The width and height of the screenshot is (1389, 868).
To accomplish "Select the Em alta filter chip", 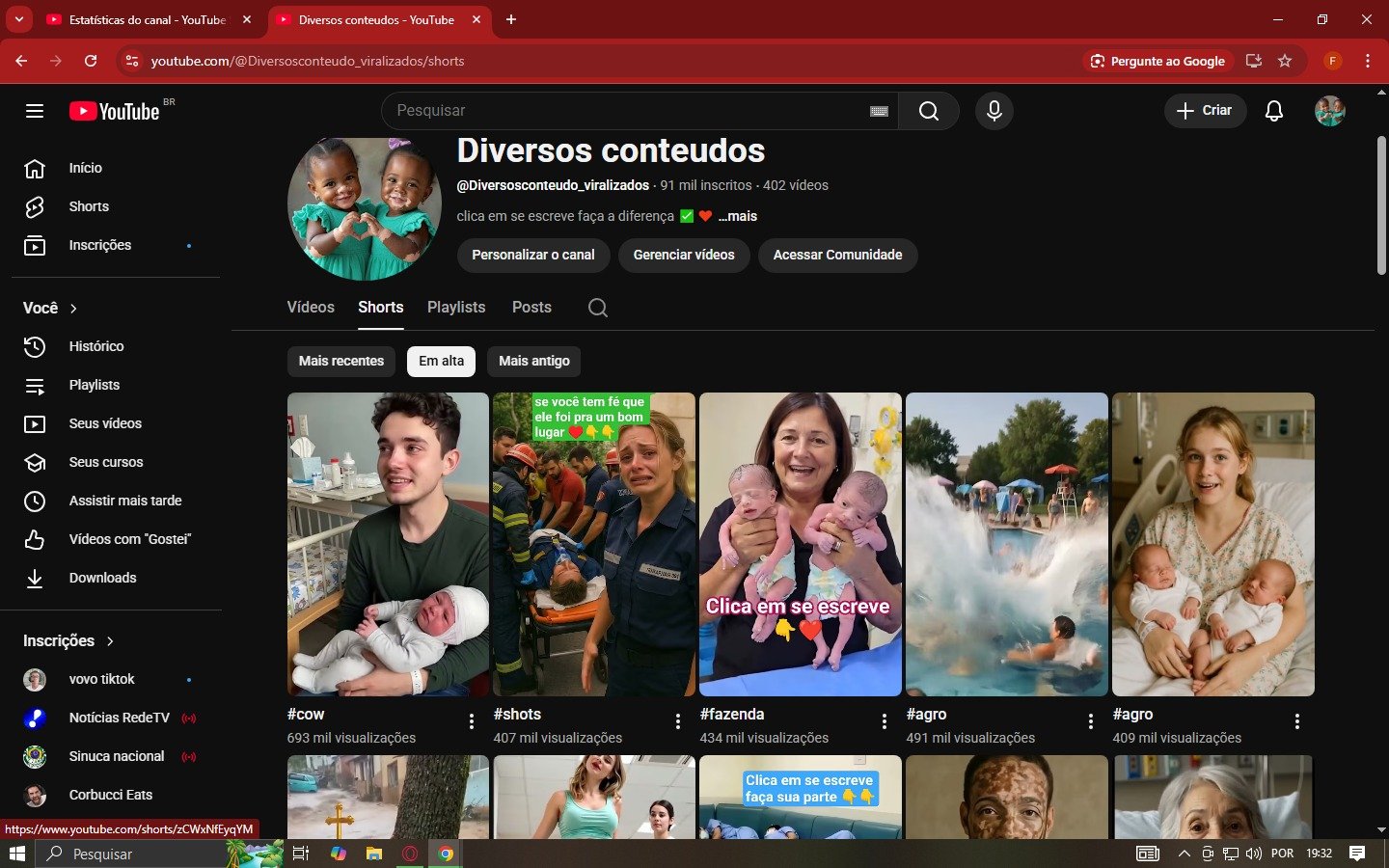I will point(441,361).
